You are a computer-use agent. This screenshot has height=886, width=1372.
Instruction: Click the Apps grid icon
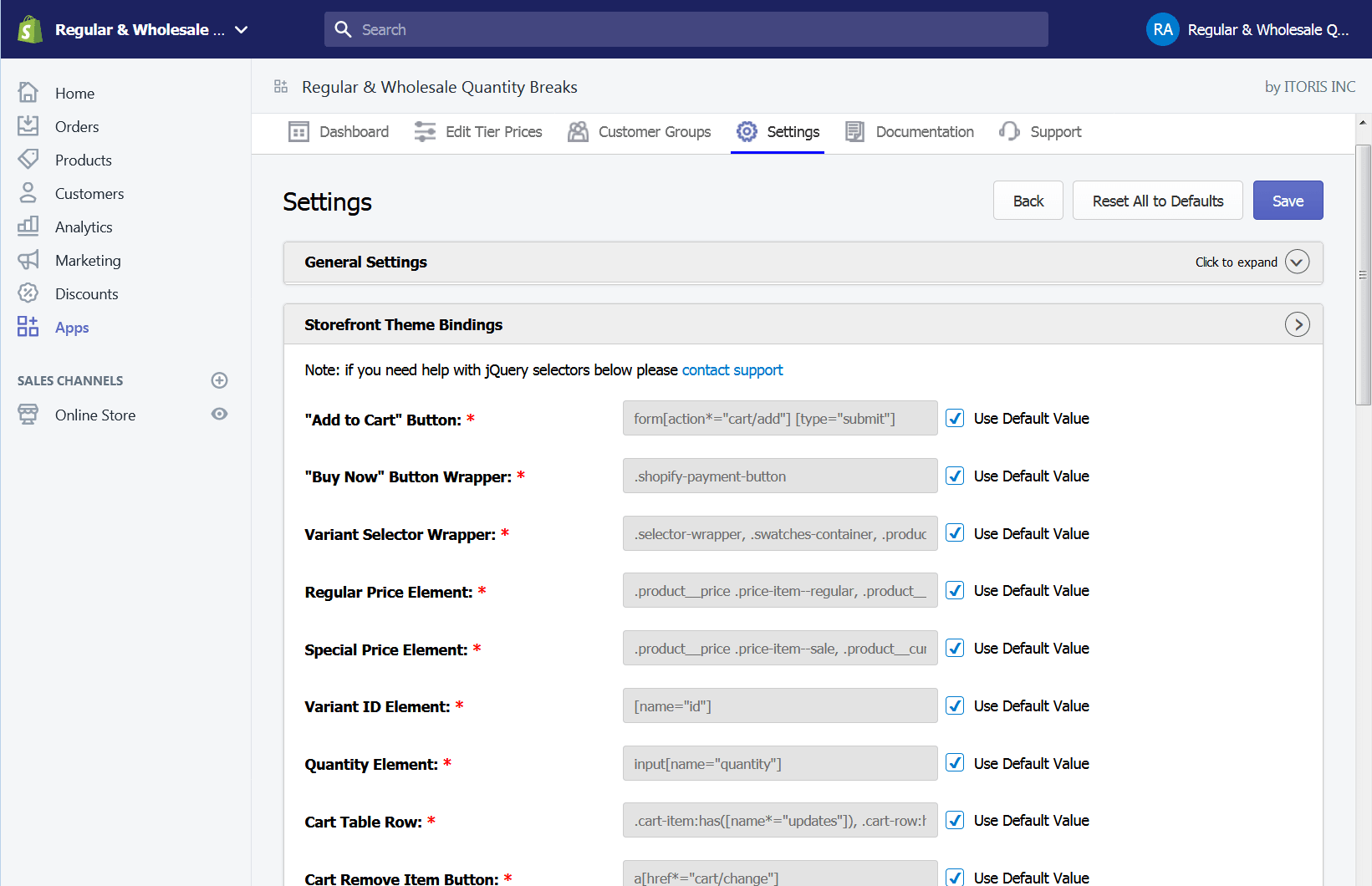[x=28, y=326]
